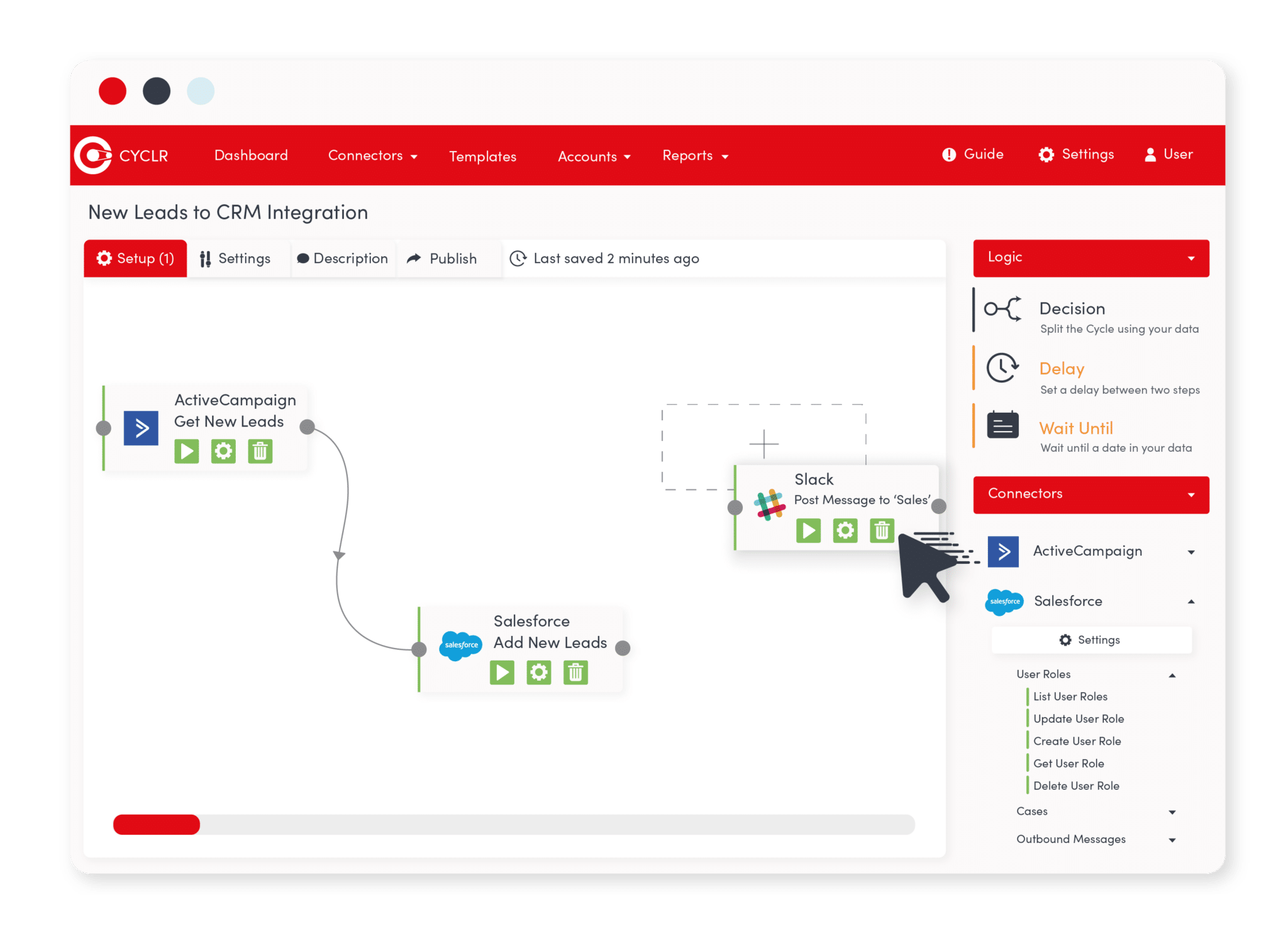
Task: Click the Last saved clock icon
Action: (518, 259)
